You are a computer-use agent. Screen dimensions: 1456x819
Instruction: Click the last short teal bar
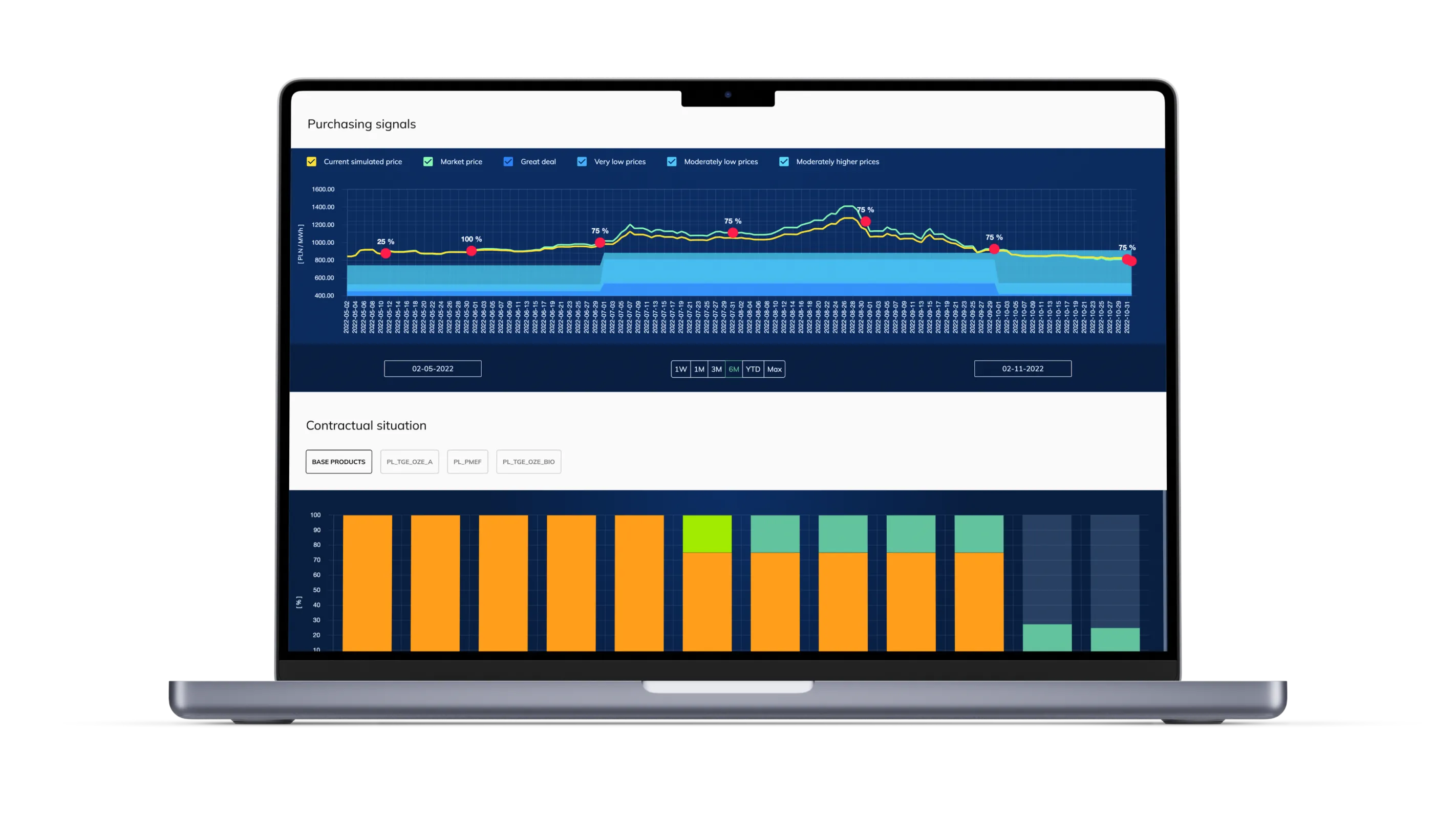pyautogui.click(x=1115, y=639)
